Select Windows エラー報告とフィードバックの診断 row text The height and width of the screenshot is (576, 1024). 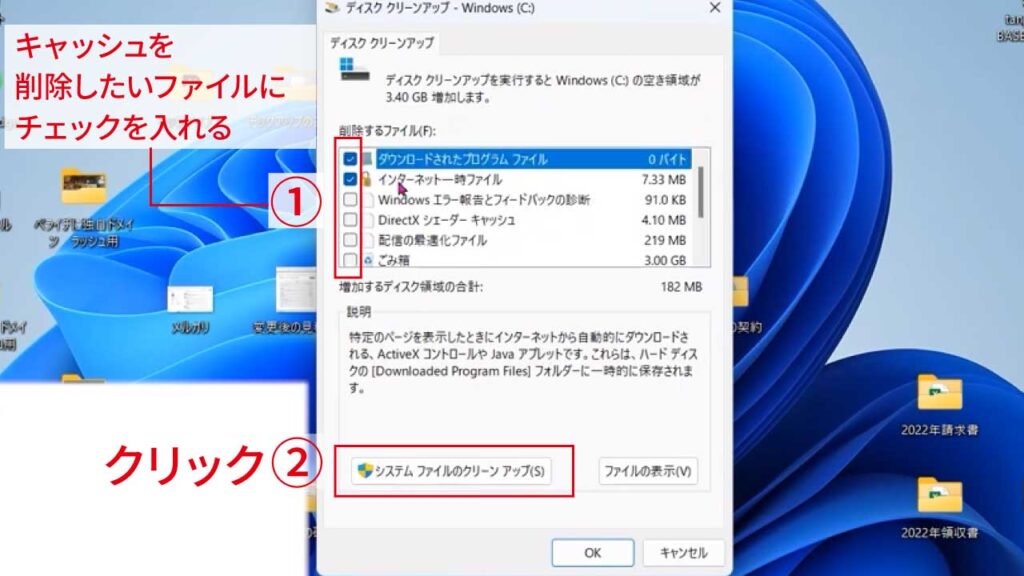tap(483, 200)
